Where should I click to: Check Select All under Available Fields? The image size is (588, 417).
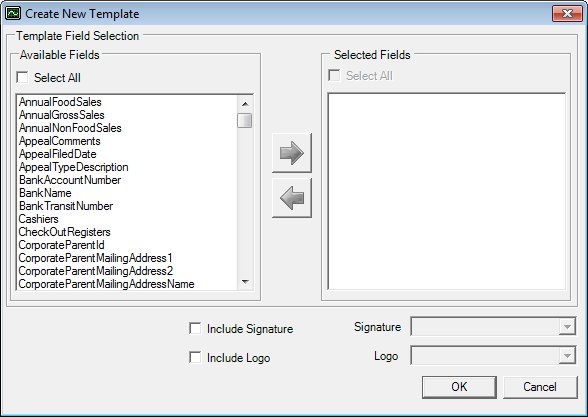22,78
